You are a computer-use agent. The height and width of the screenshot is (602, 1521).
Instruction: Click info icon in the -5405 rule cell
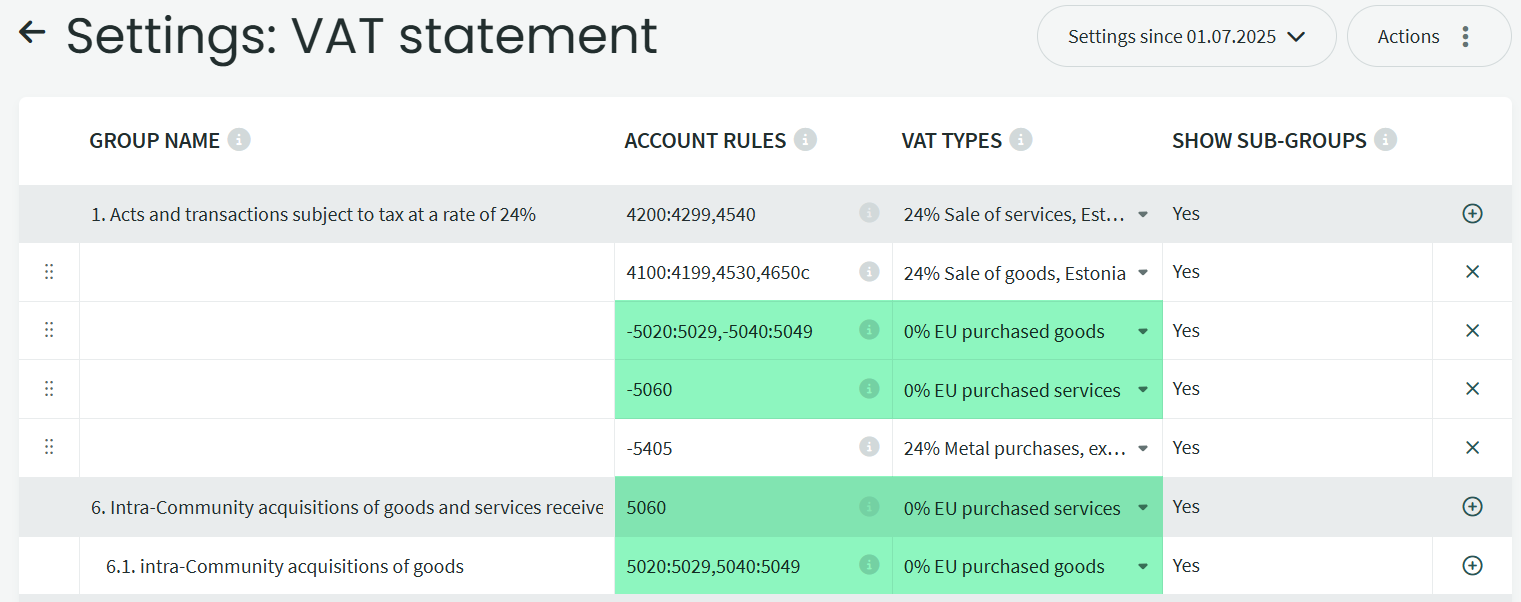point(869,448)
